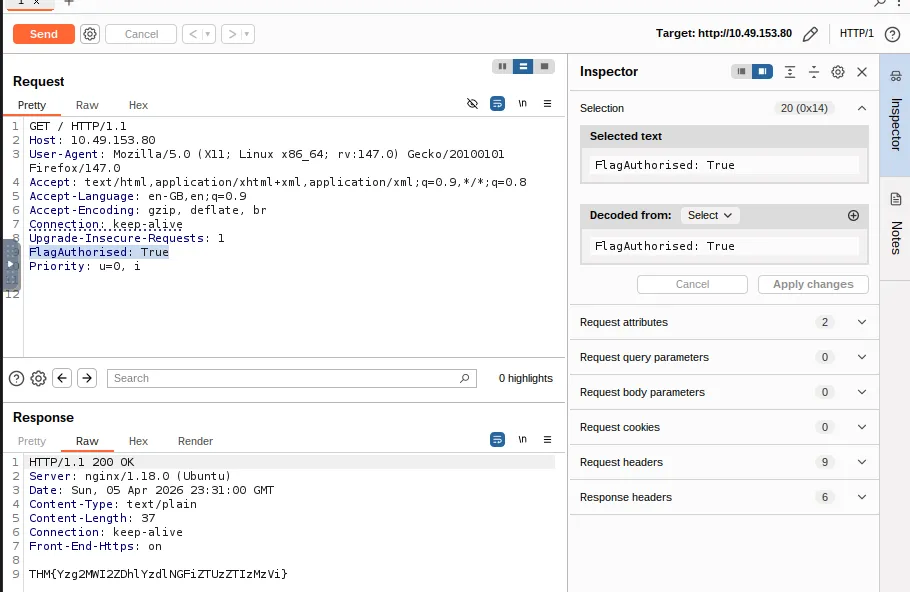Collapse the Selection section chevron
This screenshot has height=592, width=910.
click(861, 108)
